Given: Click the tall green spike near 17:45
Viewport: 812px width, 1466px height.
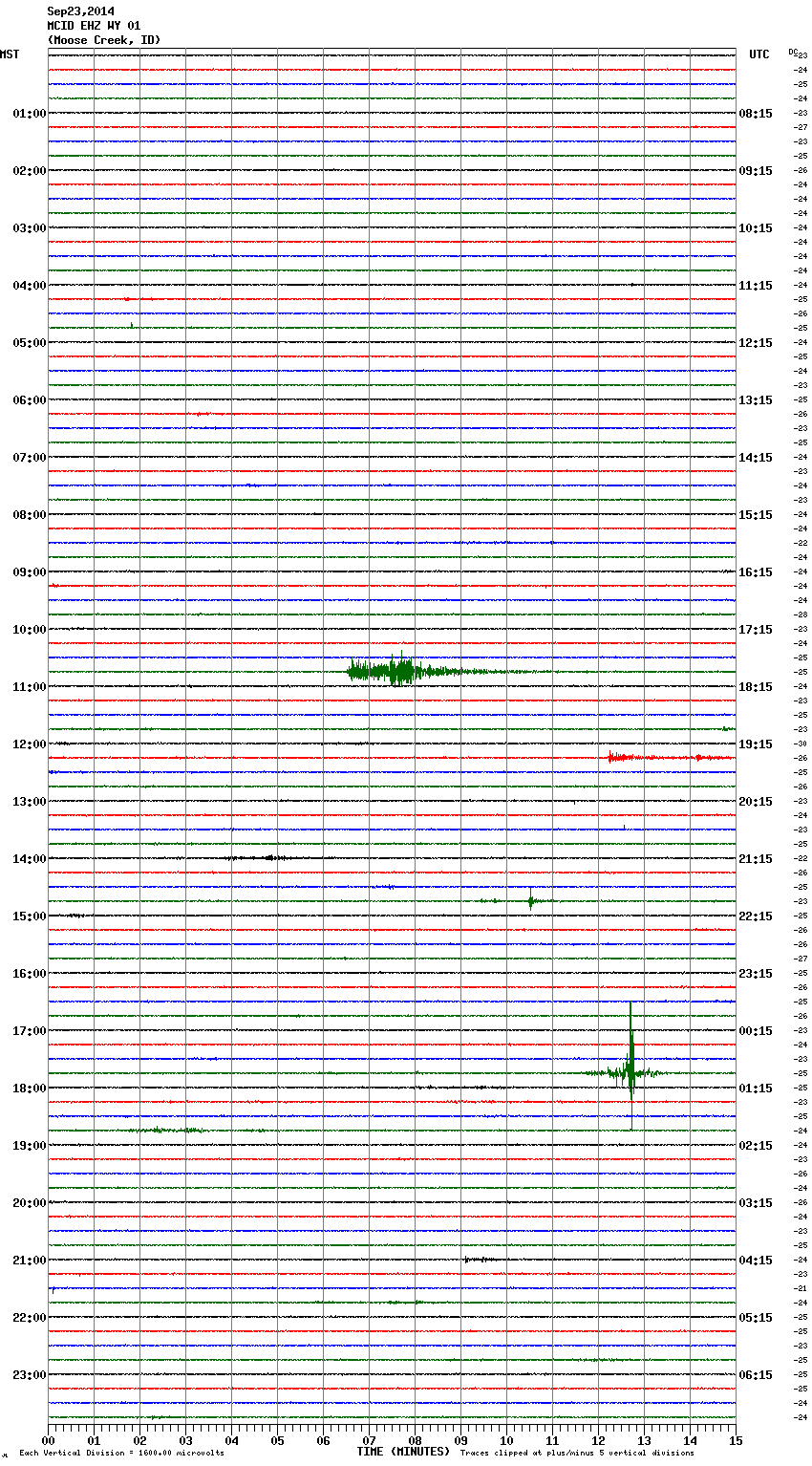Looking at the screenshot, I should pyautogui.click(x=630, y=1066).
